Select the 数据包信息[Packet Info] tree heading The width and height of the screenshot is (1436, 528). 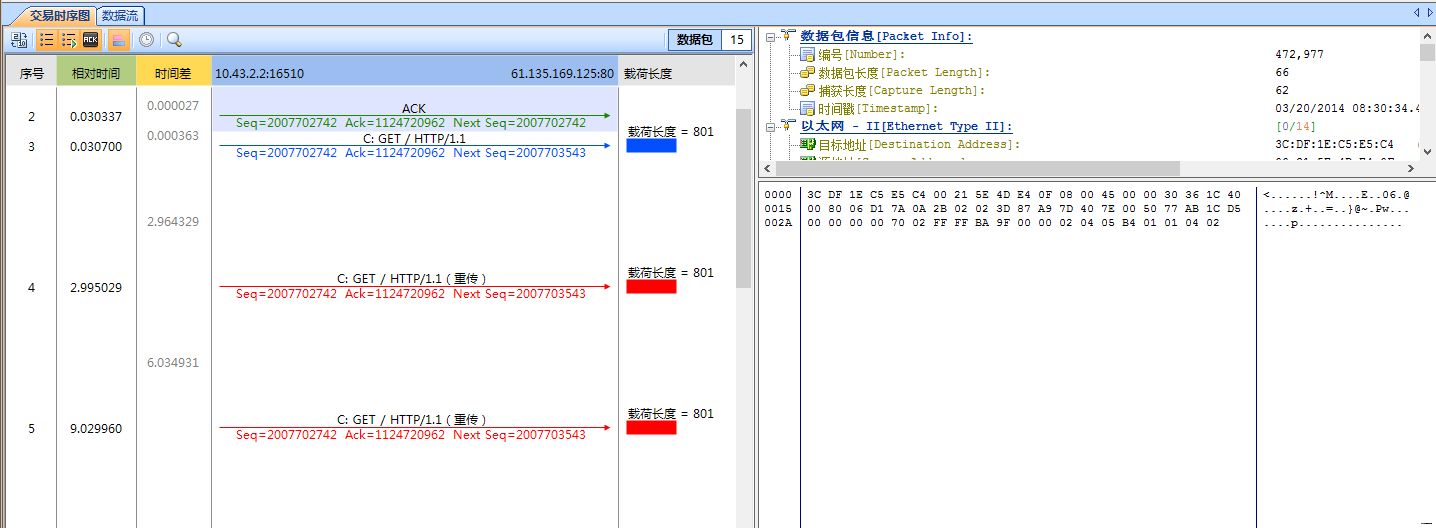pyautogui.click(x=886, y=36)
